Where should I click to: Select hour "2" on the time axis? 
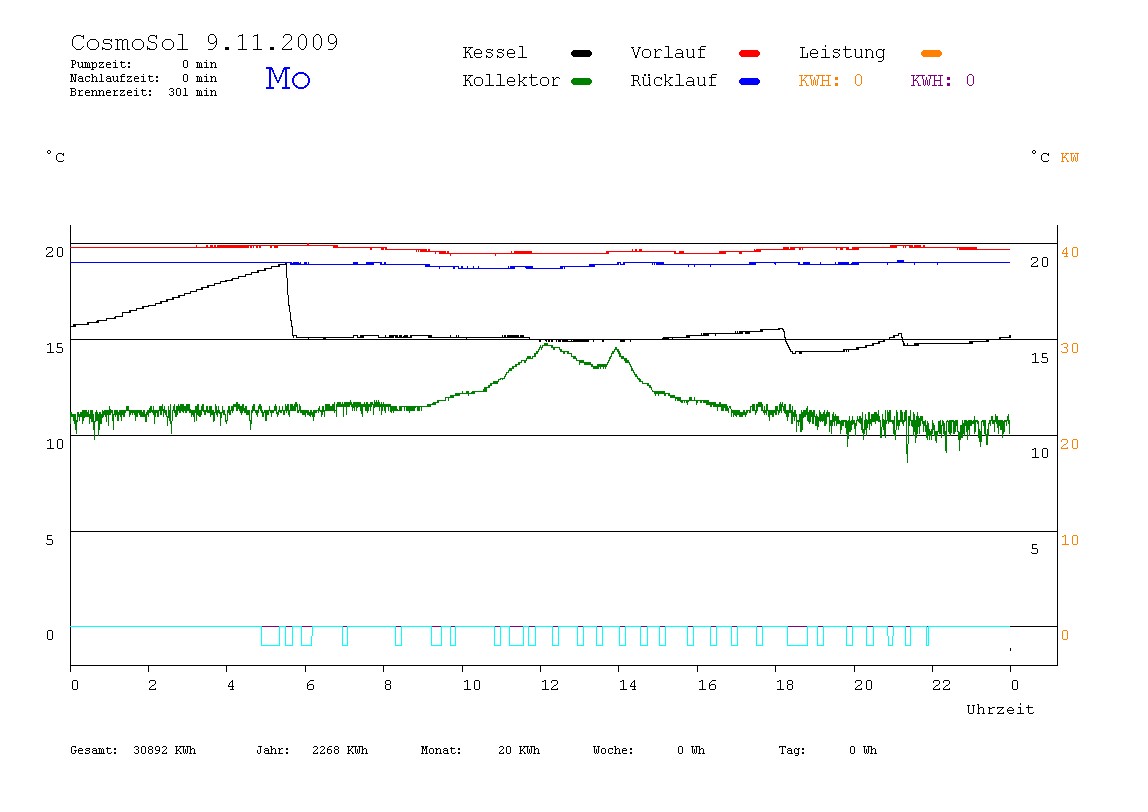152,685
